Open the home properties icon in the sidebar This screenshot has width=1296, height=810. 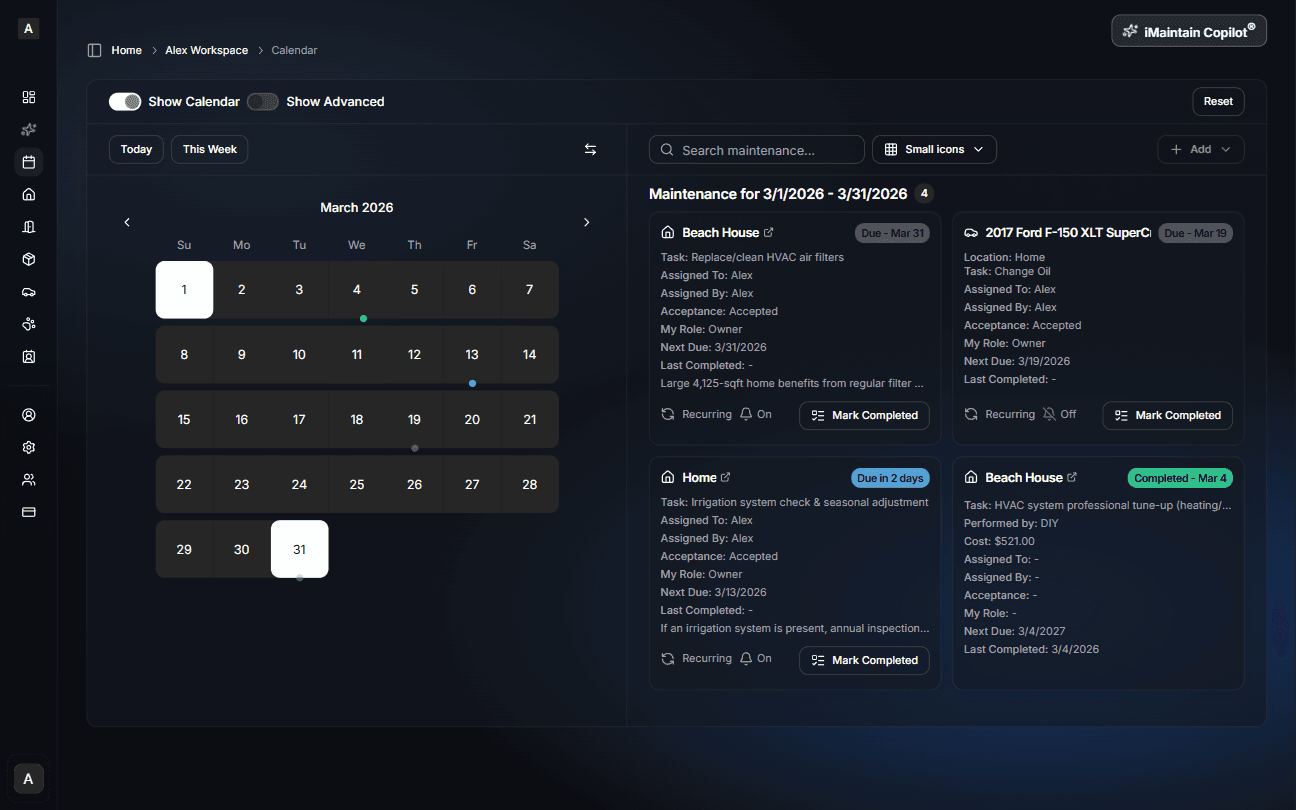pyautogui.click(x=28, y=194)
